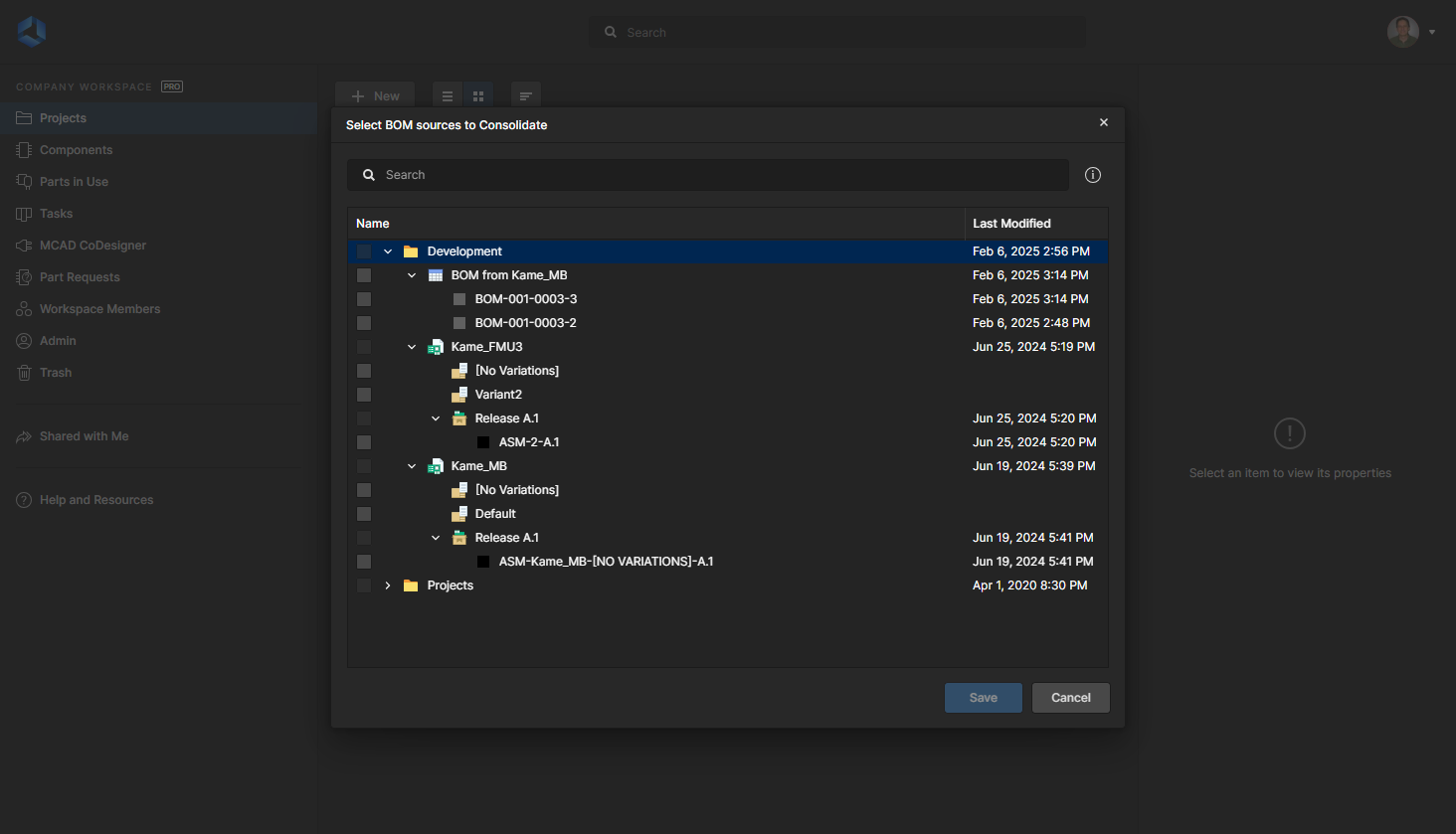
Task: Click the Variant2 variation icon
Action: point(459,395)
